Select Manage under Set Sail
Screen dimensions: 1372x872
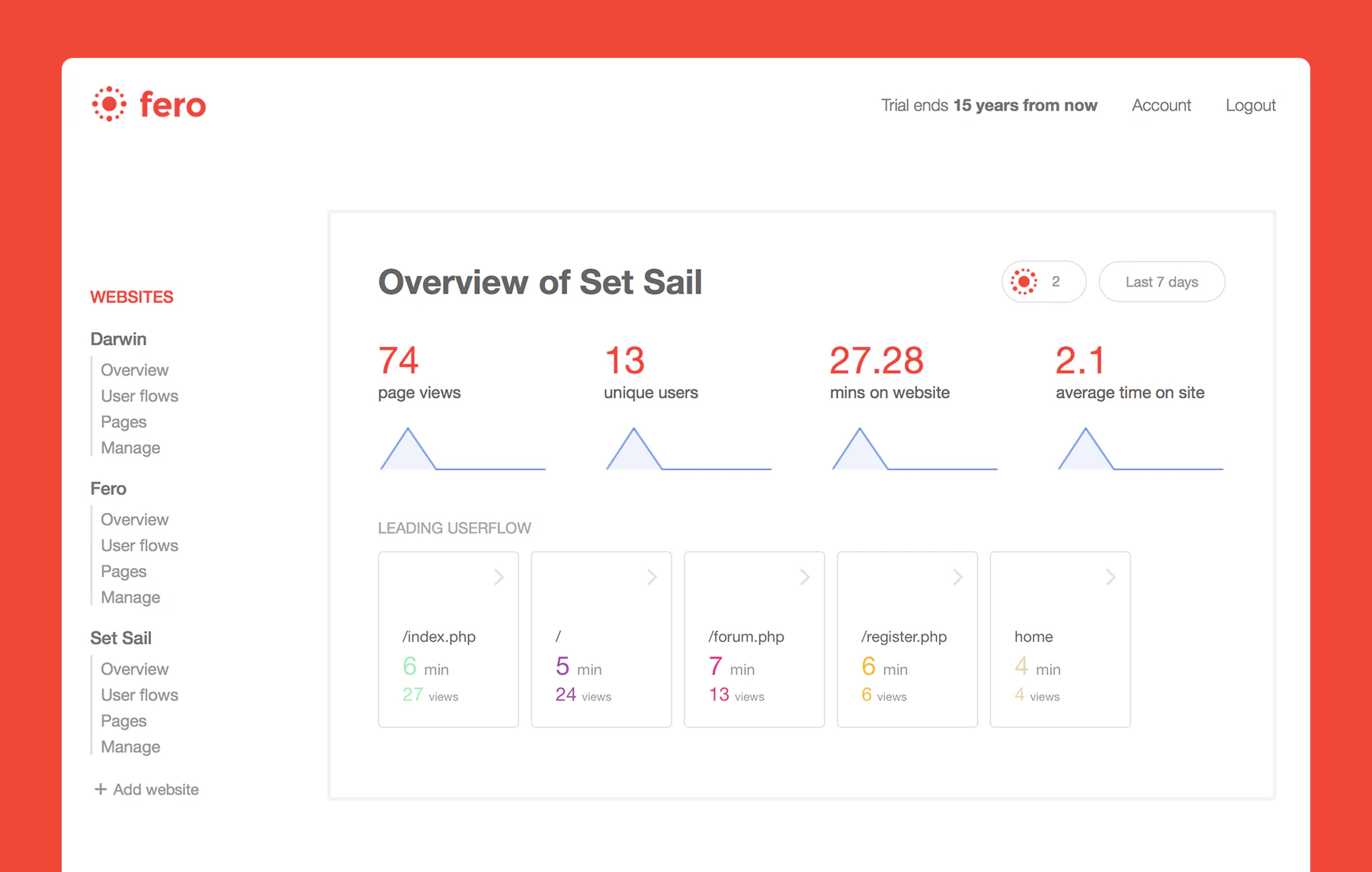coord(130,746)
